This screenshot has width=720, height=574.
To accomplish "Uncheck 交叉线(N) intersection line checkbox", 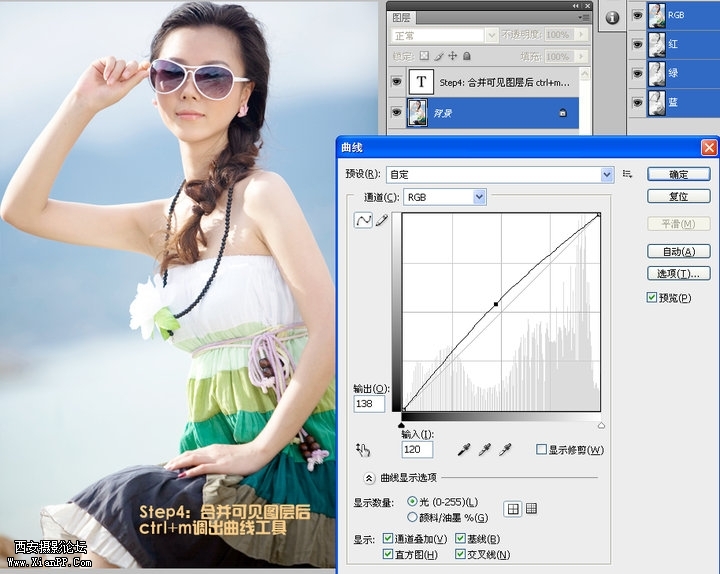I will [460, 554].
